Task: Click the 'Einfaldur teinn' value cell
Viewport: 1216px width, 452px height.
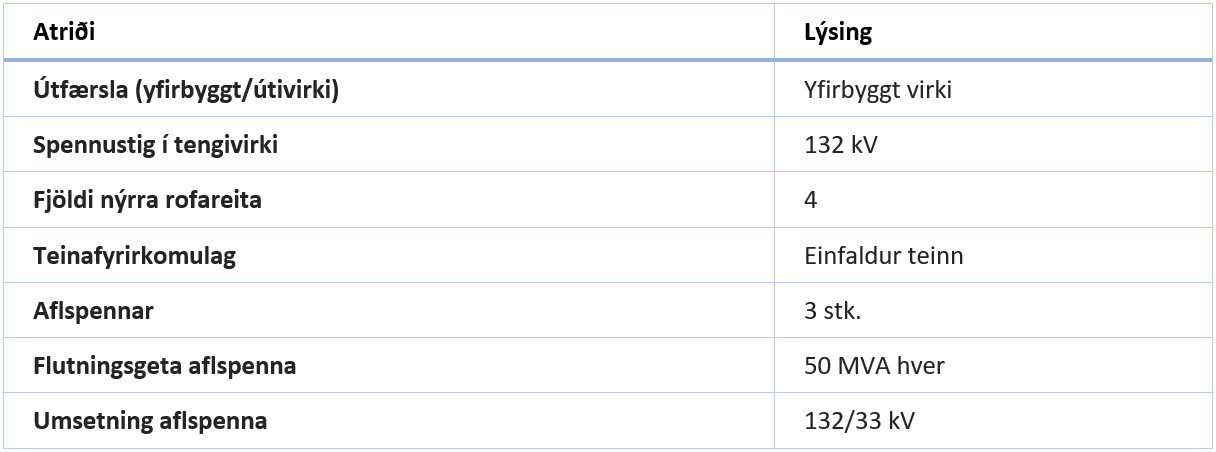Action: tap(883, 256)
